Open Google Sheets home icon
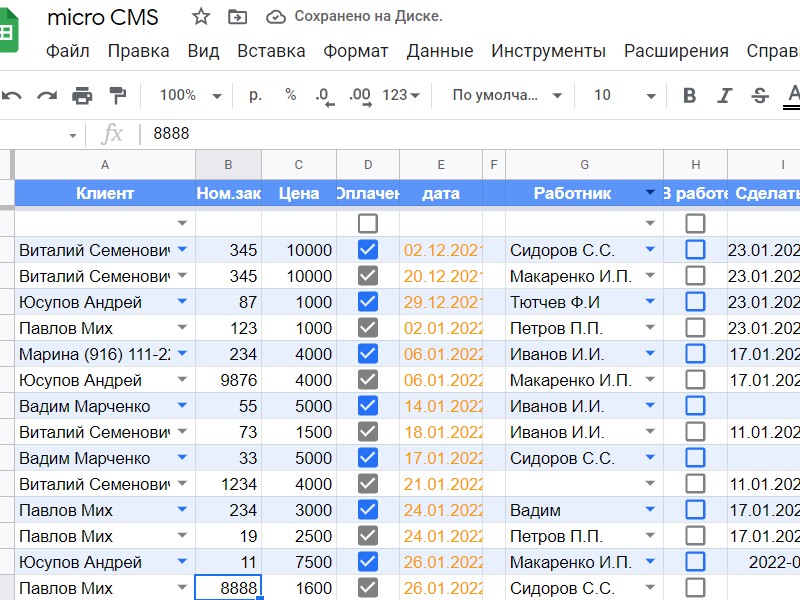Screen dimensions: 800x600 (9, 32)
